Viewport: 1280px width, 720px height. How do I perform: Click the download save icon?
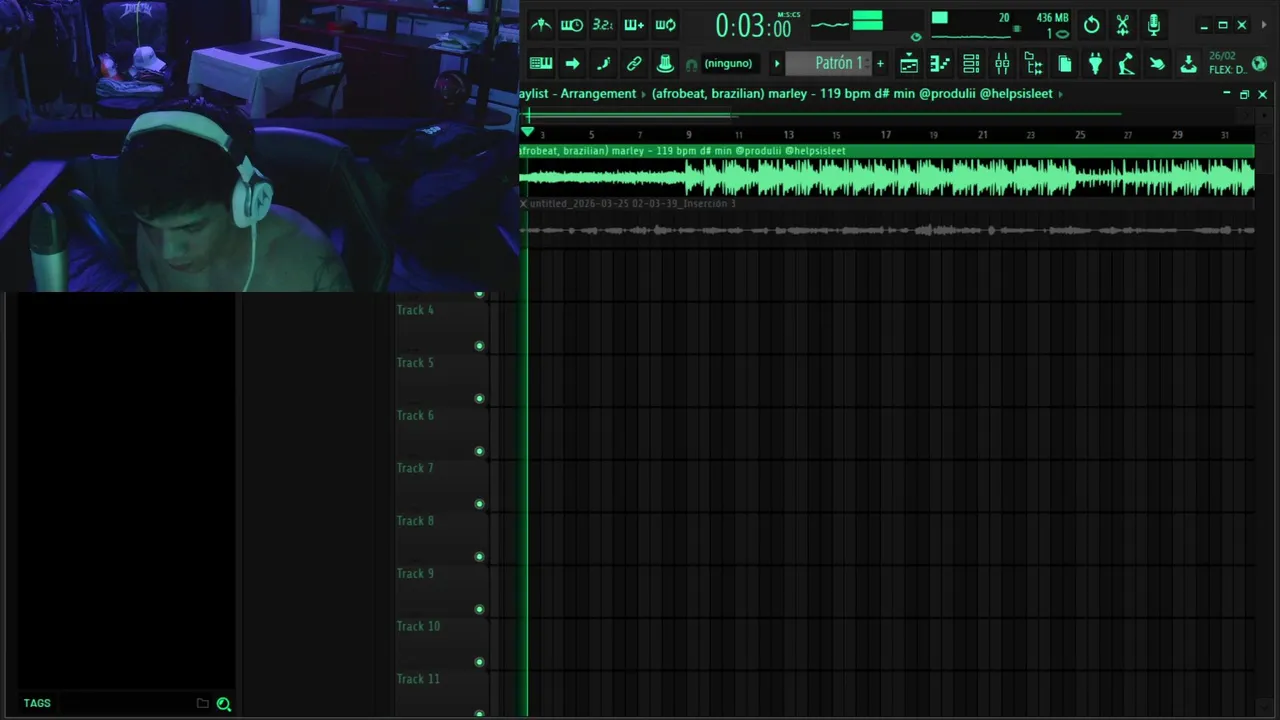(x=1188, y=64)
